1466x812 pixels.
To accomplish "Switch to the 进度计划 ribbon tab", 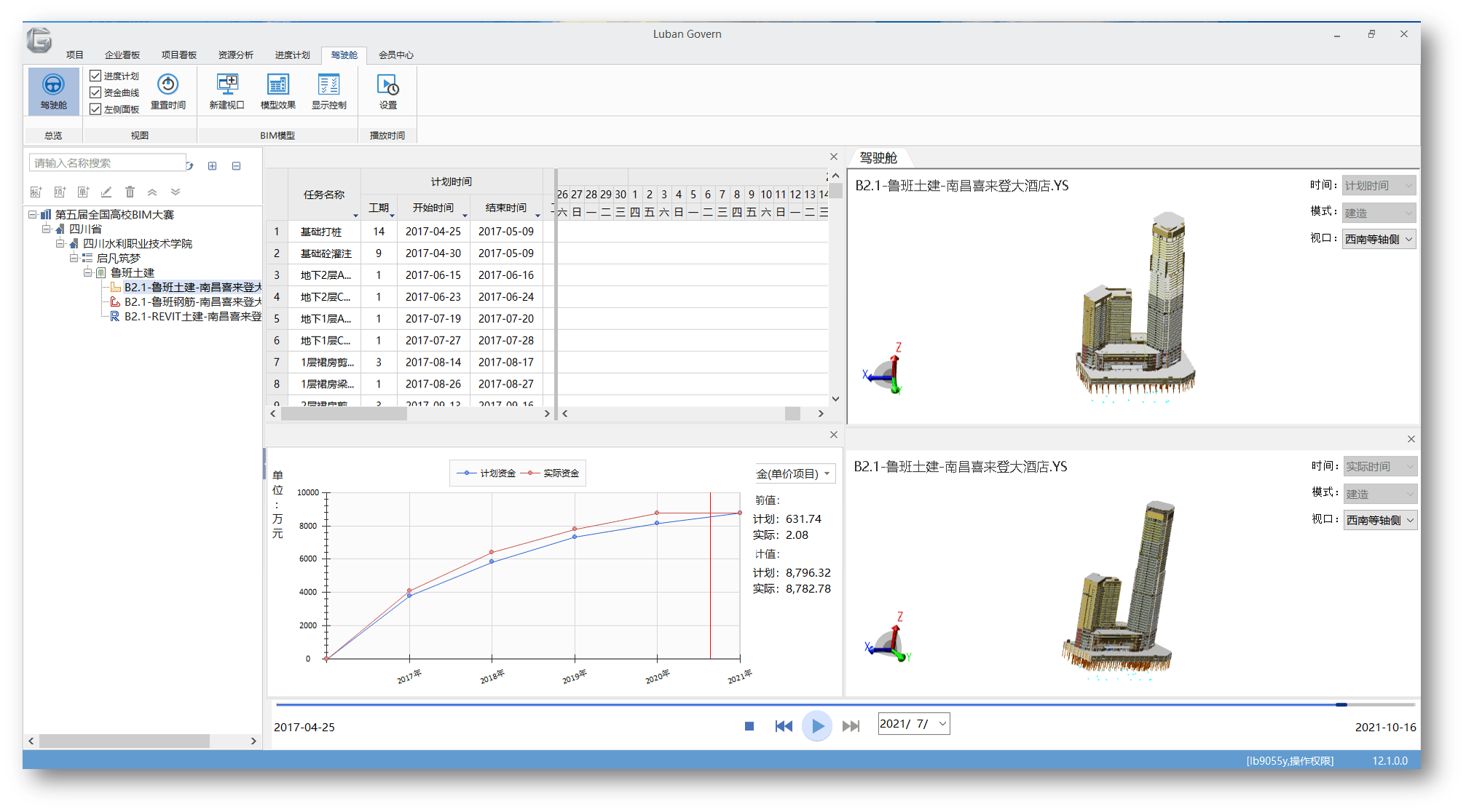I will pyautogui.click(x=293, y=55).
